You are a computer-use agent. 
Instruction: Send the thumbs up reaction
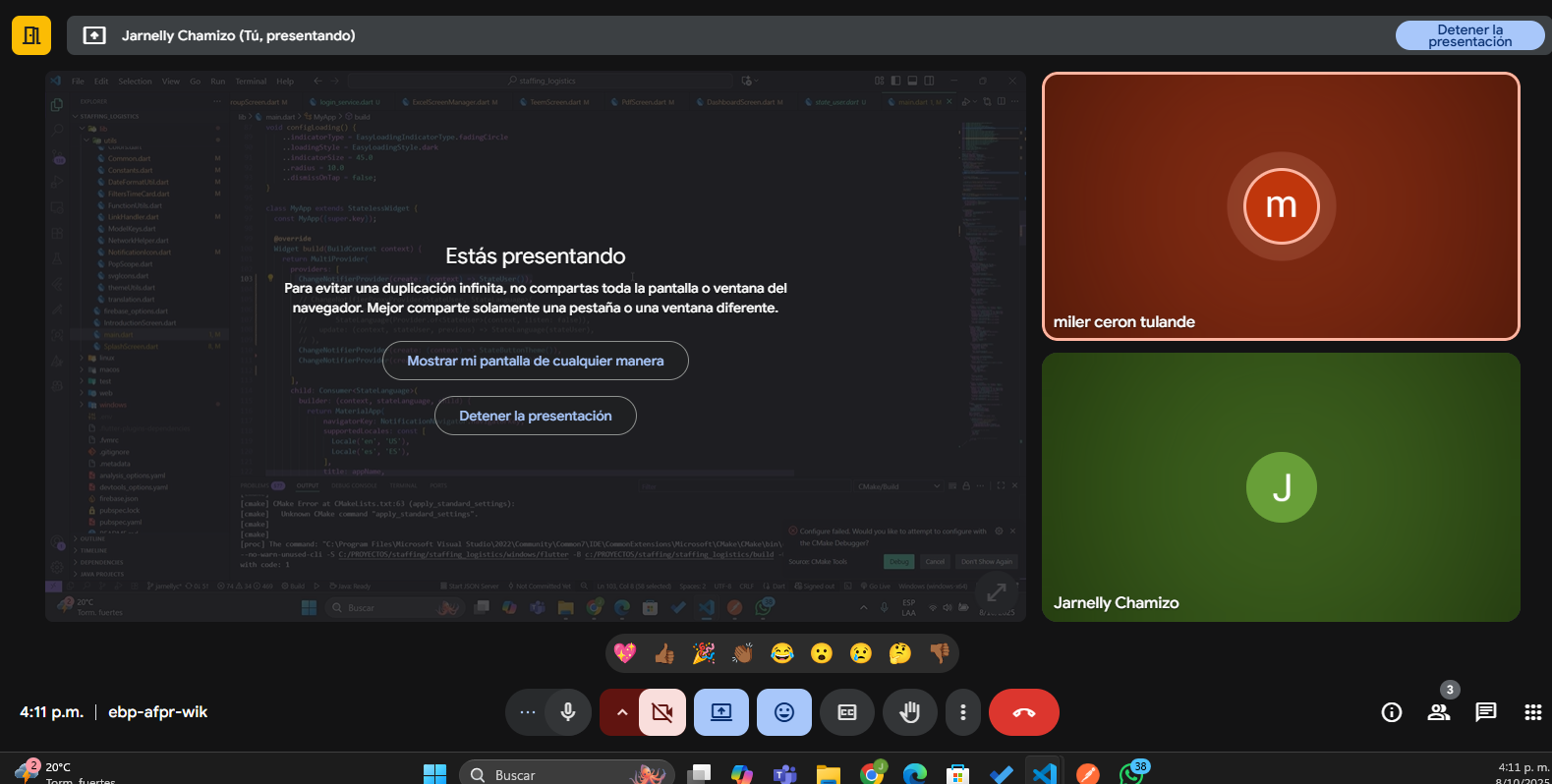coord(664,653)
